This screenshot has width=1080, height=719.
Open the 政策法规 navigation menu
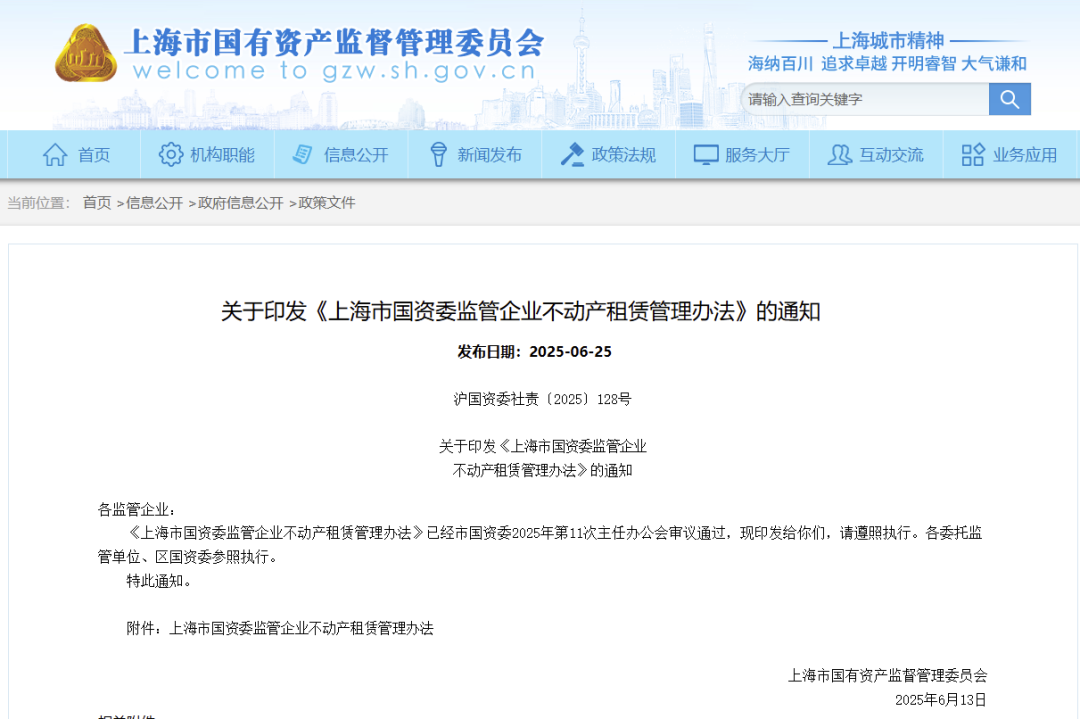623,155
